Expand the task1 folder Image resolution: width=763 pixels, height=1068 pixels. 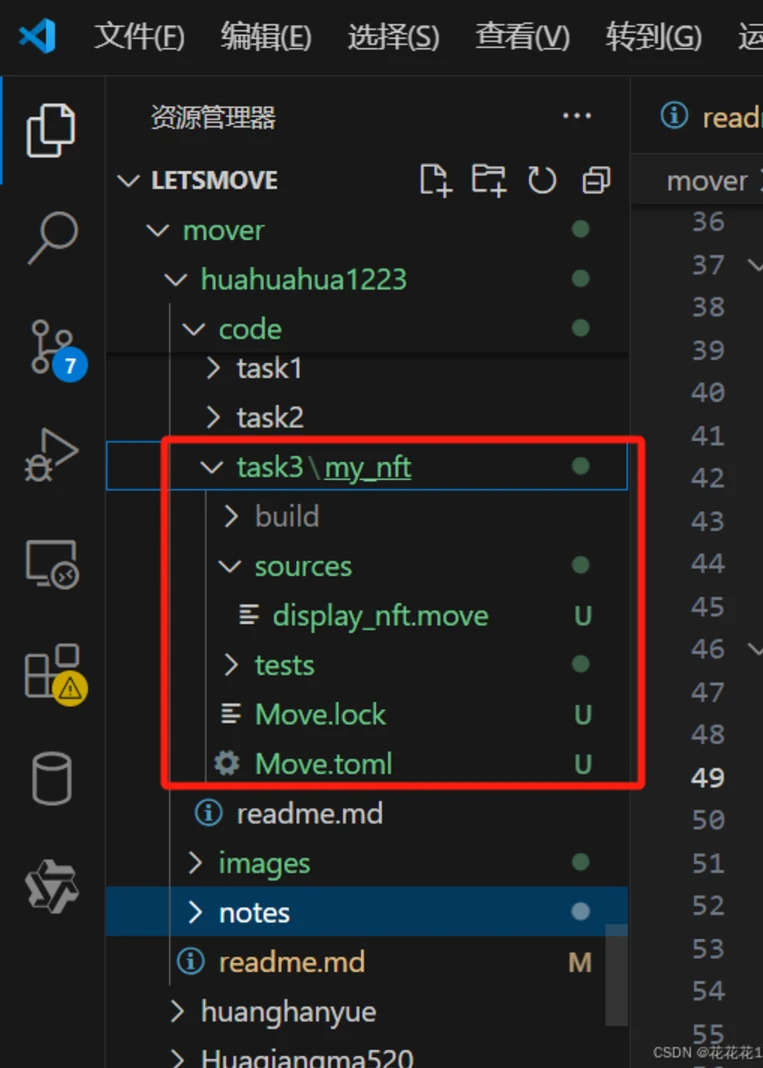coord(268,369)
